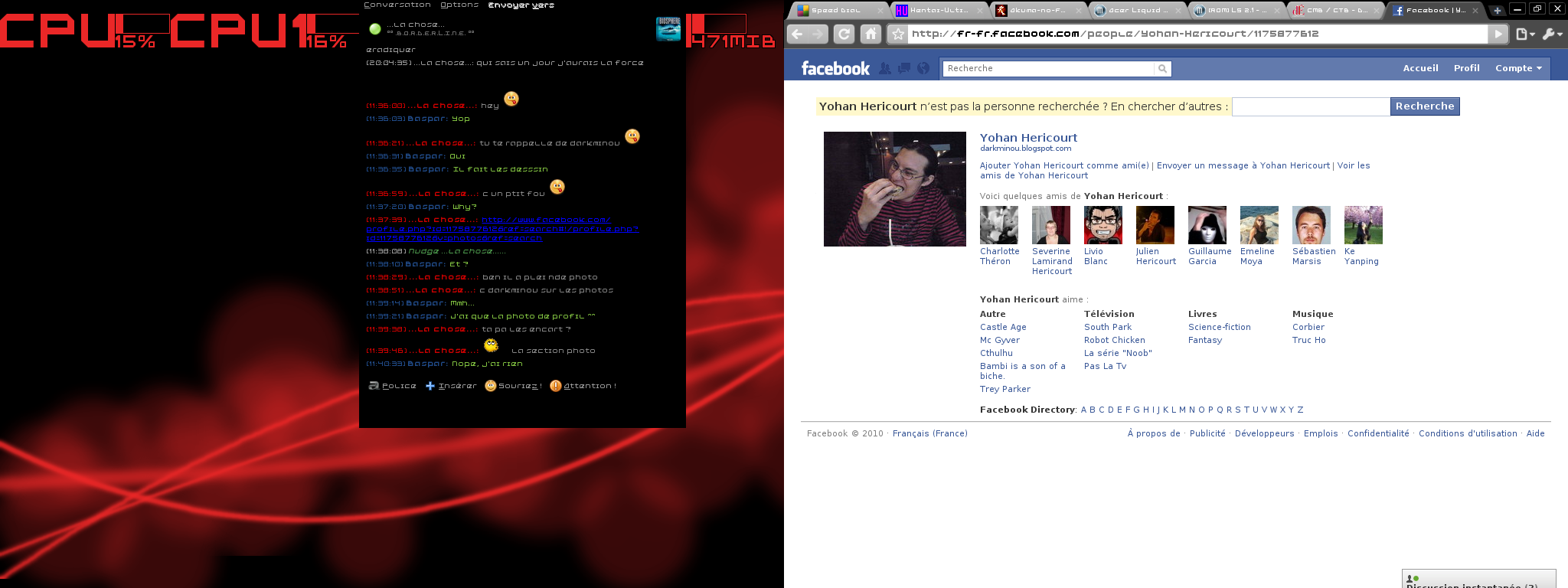This screenshot has height=588, width=1568.
Task: Go back using the browser back arrow
Action: point(797,34)
